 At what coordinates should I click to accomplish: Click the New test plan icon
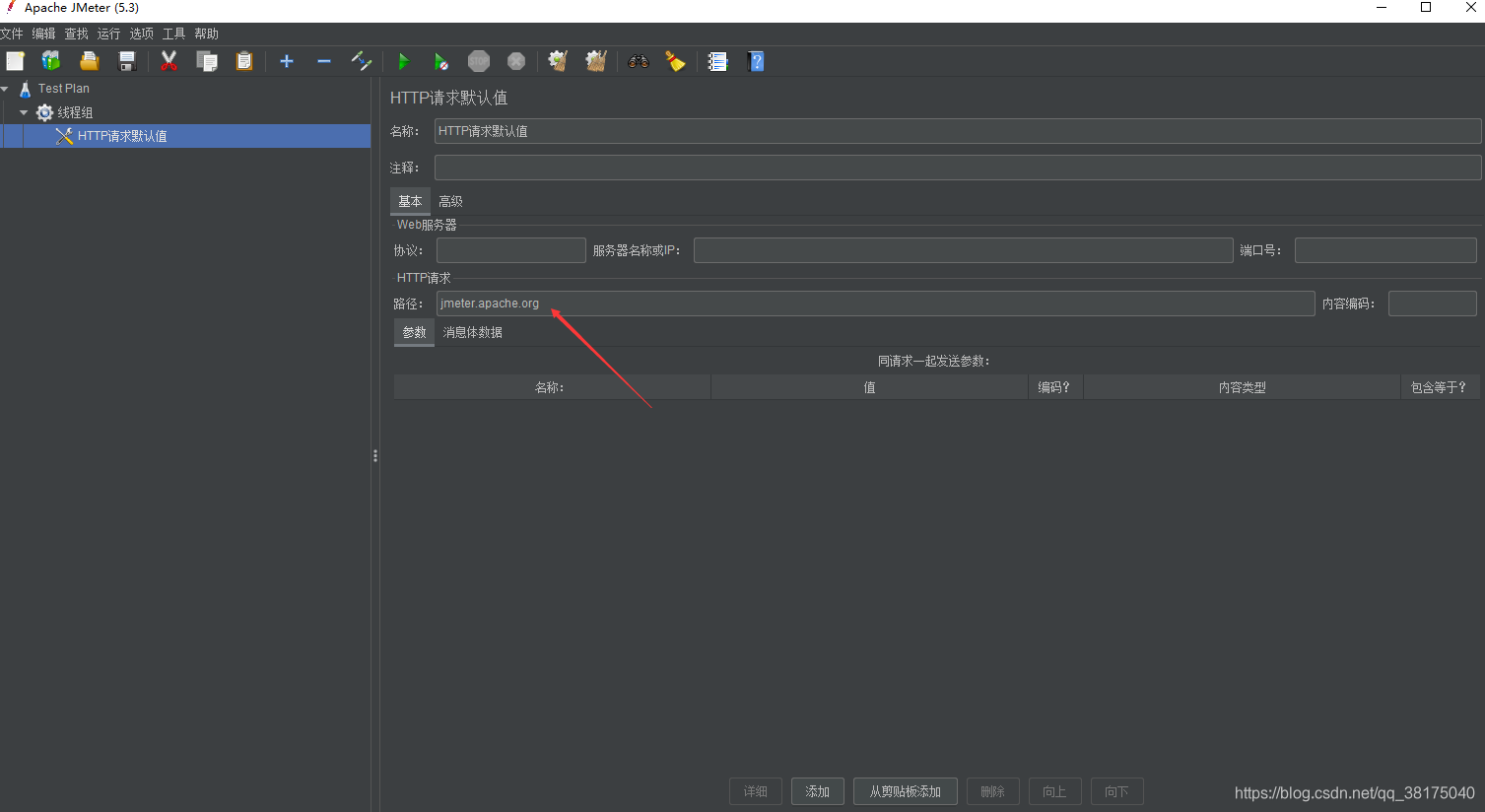tap(15, 61)
